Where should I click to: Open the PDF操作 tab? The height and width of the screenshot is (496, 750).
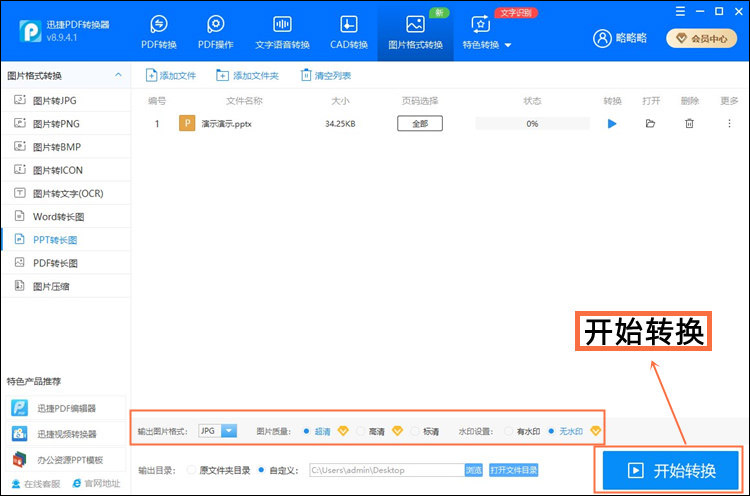tap(216, 32)
